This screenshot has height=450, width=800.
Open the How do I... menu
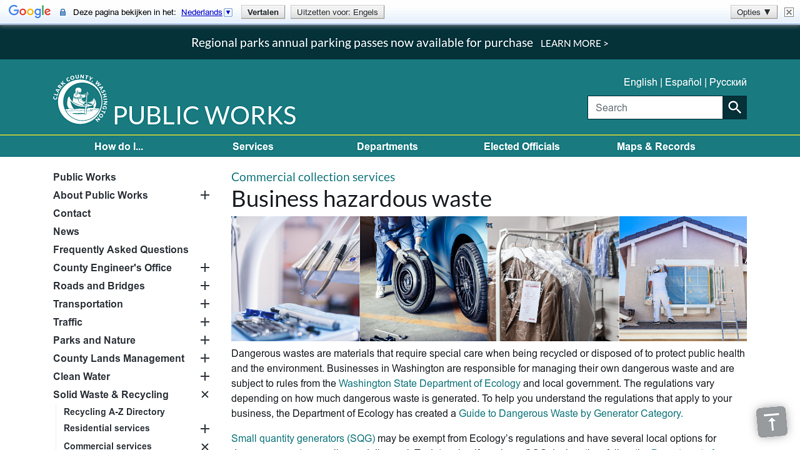(118, 146)
